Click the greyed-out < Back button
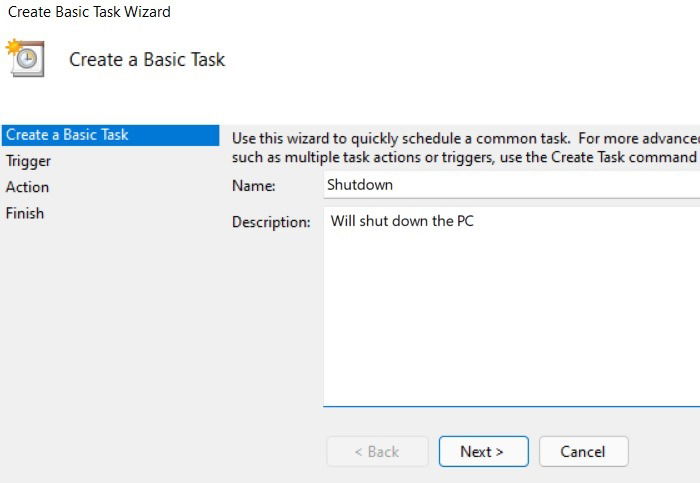Screen dimensions: 700x483 click(377, 451)
